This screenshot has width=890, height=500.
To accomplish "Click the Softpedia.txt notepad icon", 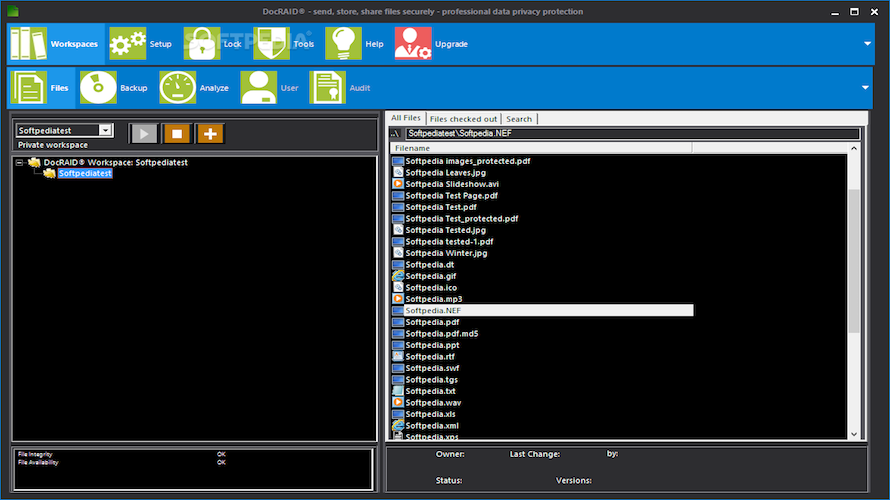I will click(x=398, y=391).
